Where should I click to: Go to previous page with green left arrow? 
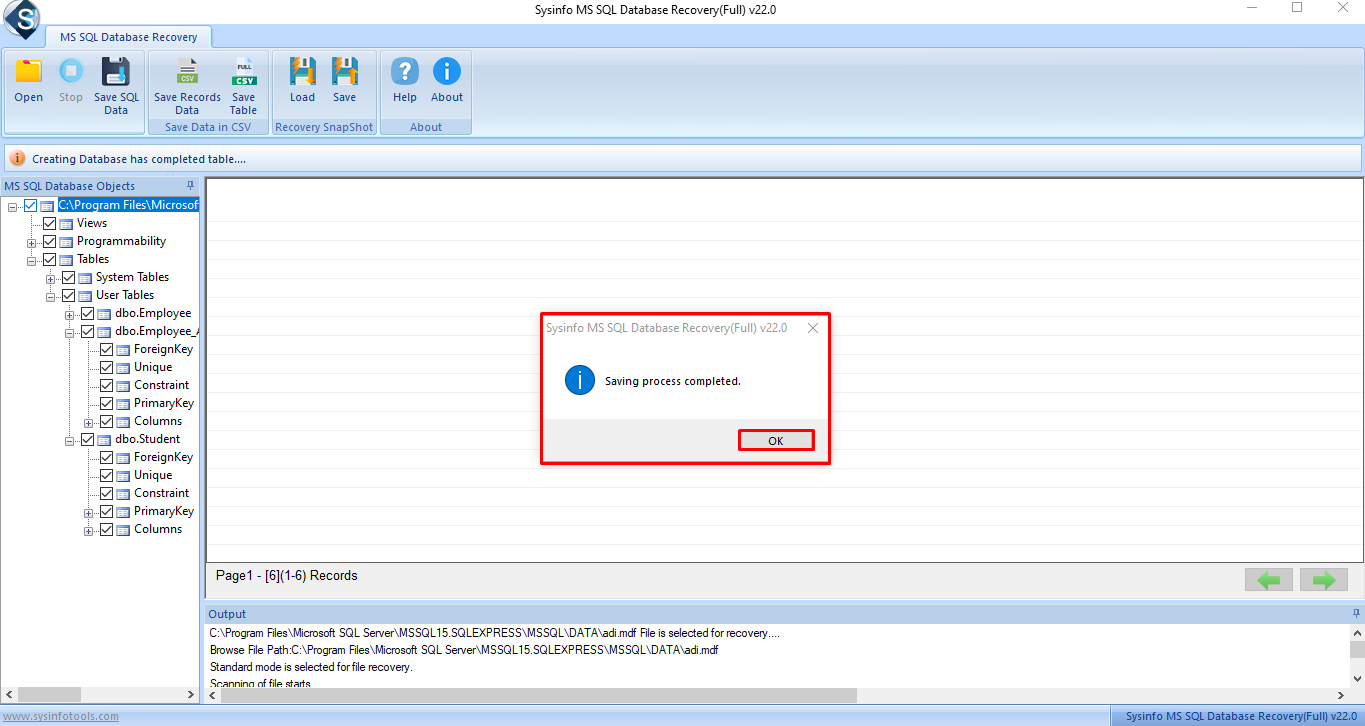tap(1269, 580)
